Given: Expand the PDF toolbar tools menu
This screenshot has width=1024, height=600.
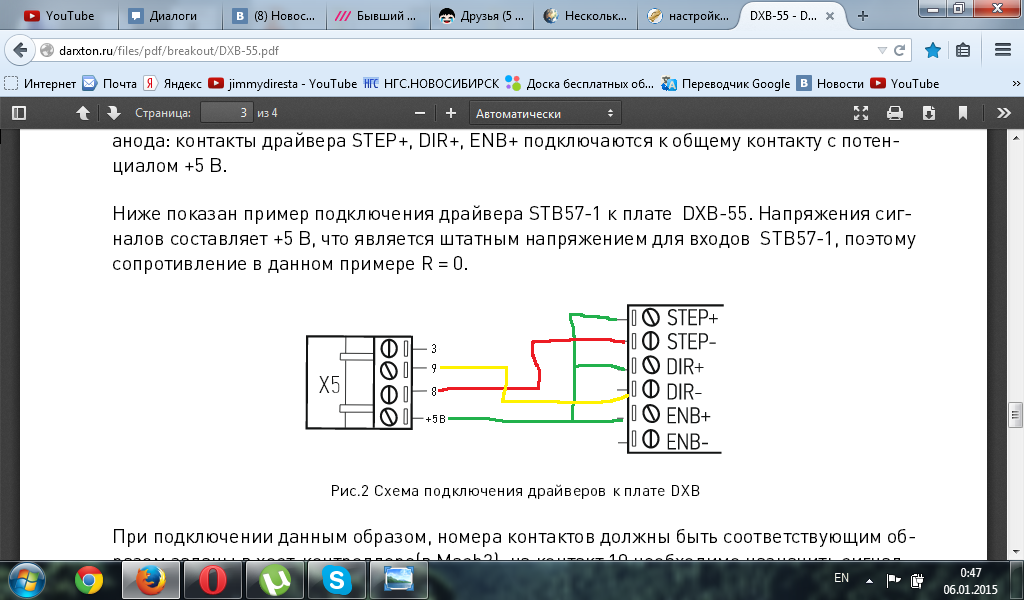Looking at the screenshot, I should pos(1004,113).
